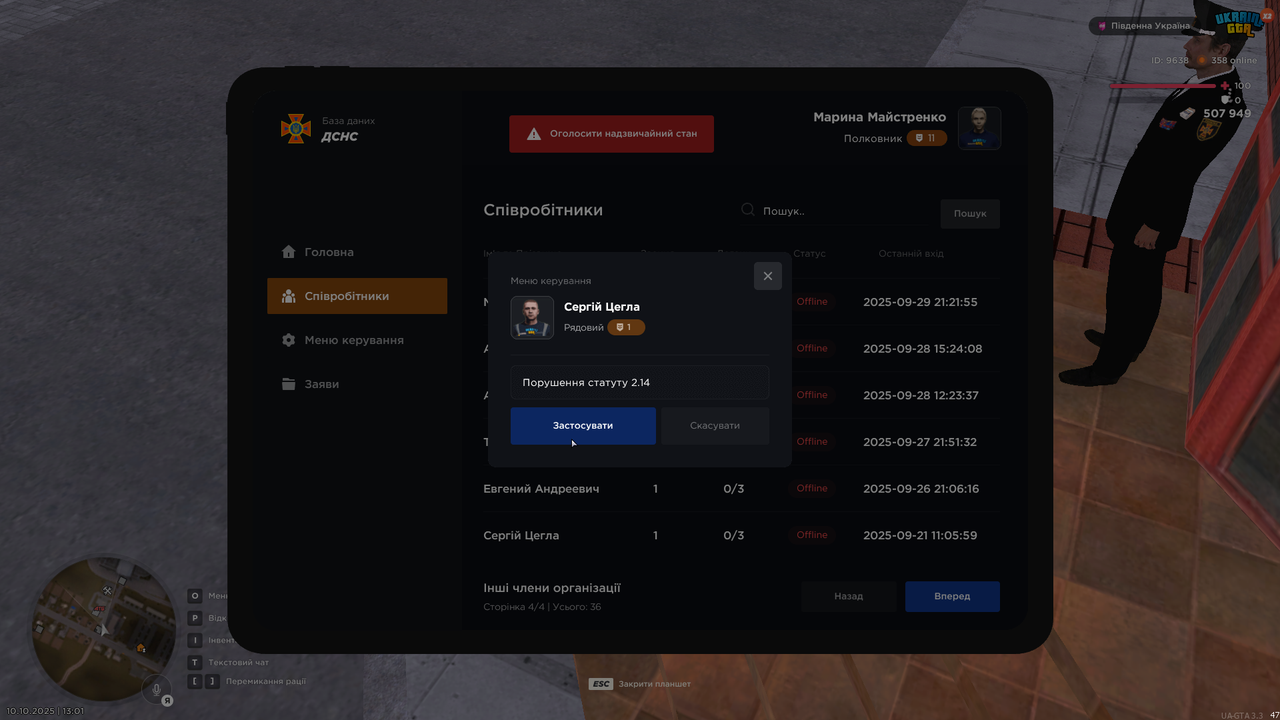1280x720 pixels.
Task: Click the P key hint icon
Action: pos(195,618)
